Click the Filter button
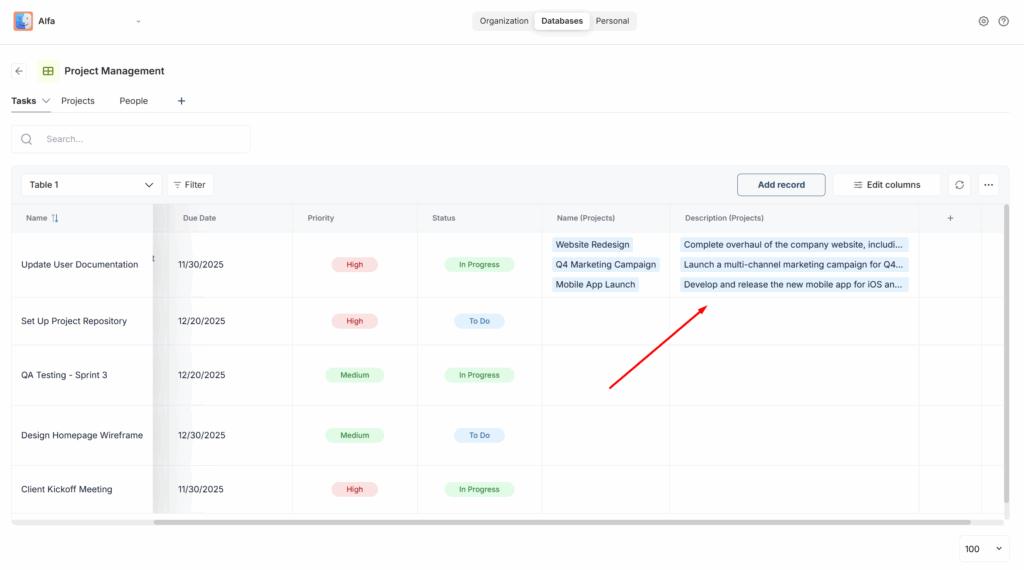1024x570 pixels. (190, 185)
